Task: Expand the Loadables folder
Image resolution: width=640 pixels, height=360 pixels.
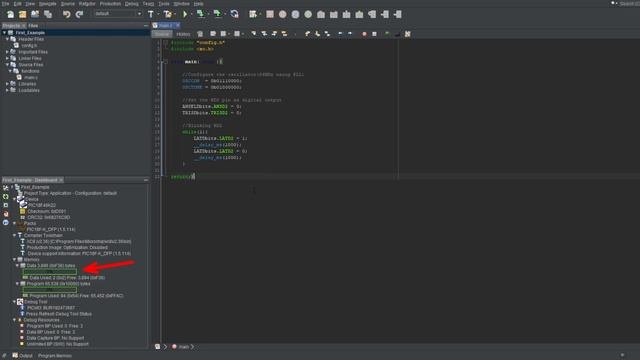Action: tap(7, 90)
